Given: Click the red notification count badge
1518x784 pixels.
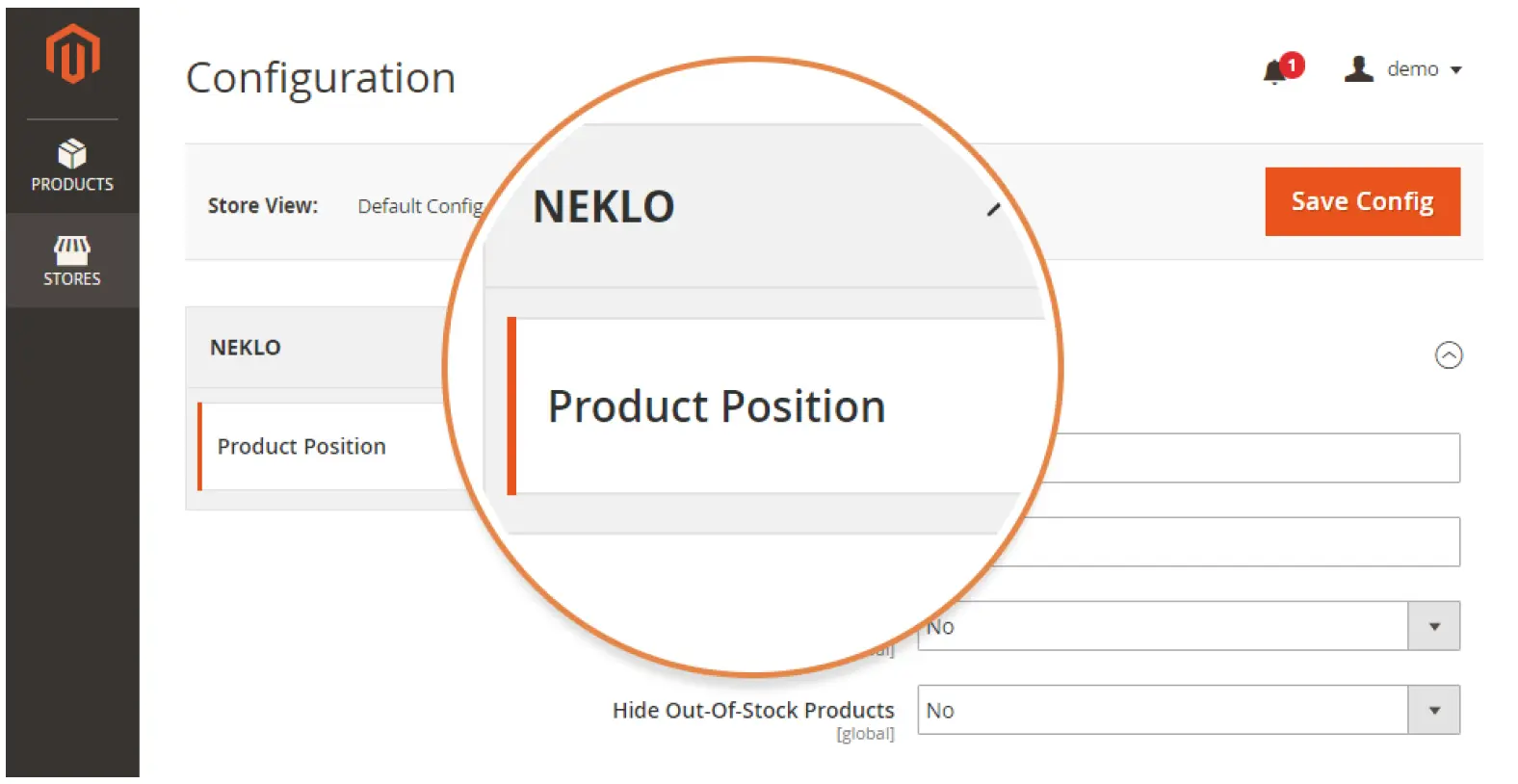Looking at the screenshot, I should click(1292, 65).
